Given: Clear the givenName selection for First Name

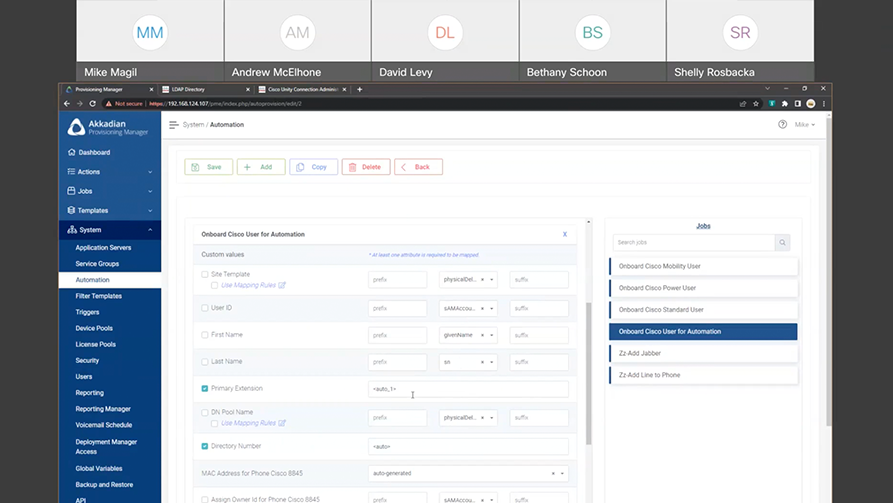Looking at the screenshot, I should pos(482,336).
